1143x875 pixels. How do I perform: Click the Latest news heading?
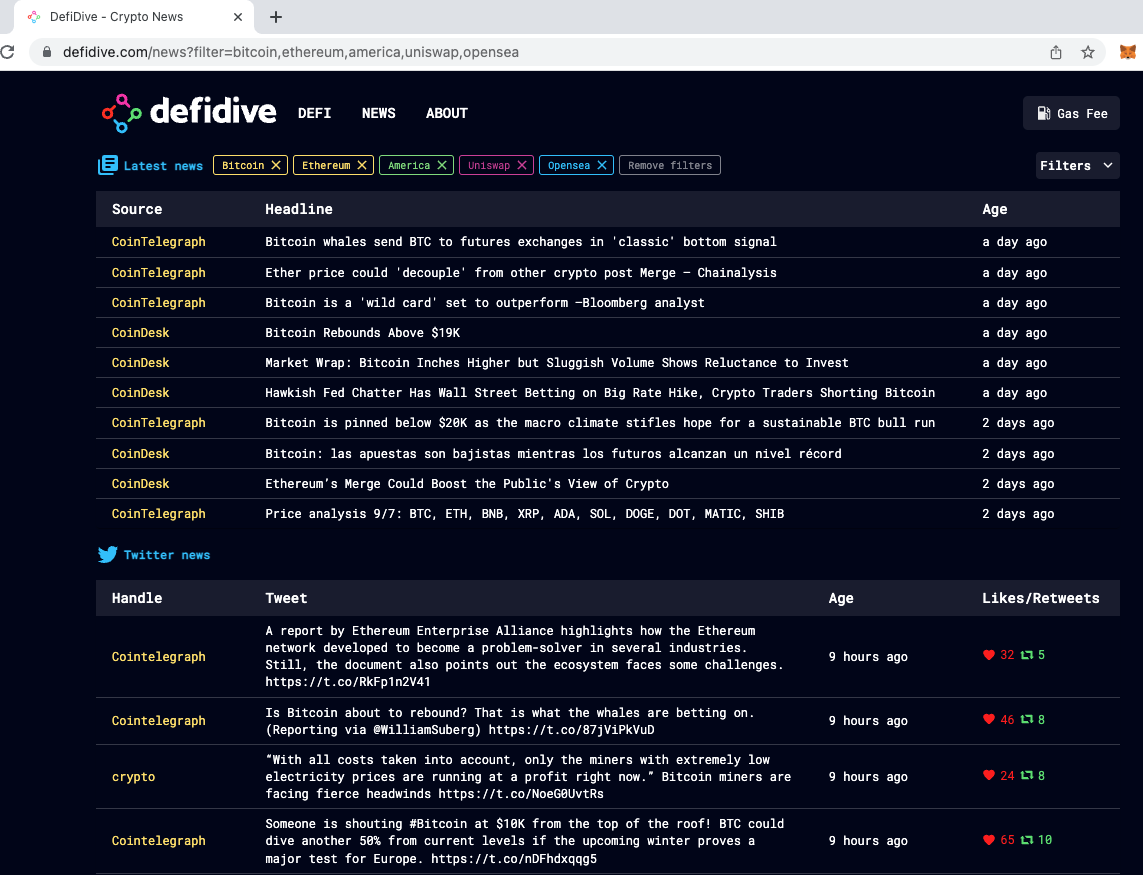(x=163, y=166)
